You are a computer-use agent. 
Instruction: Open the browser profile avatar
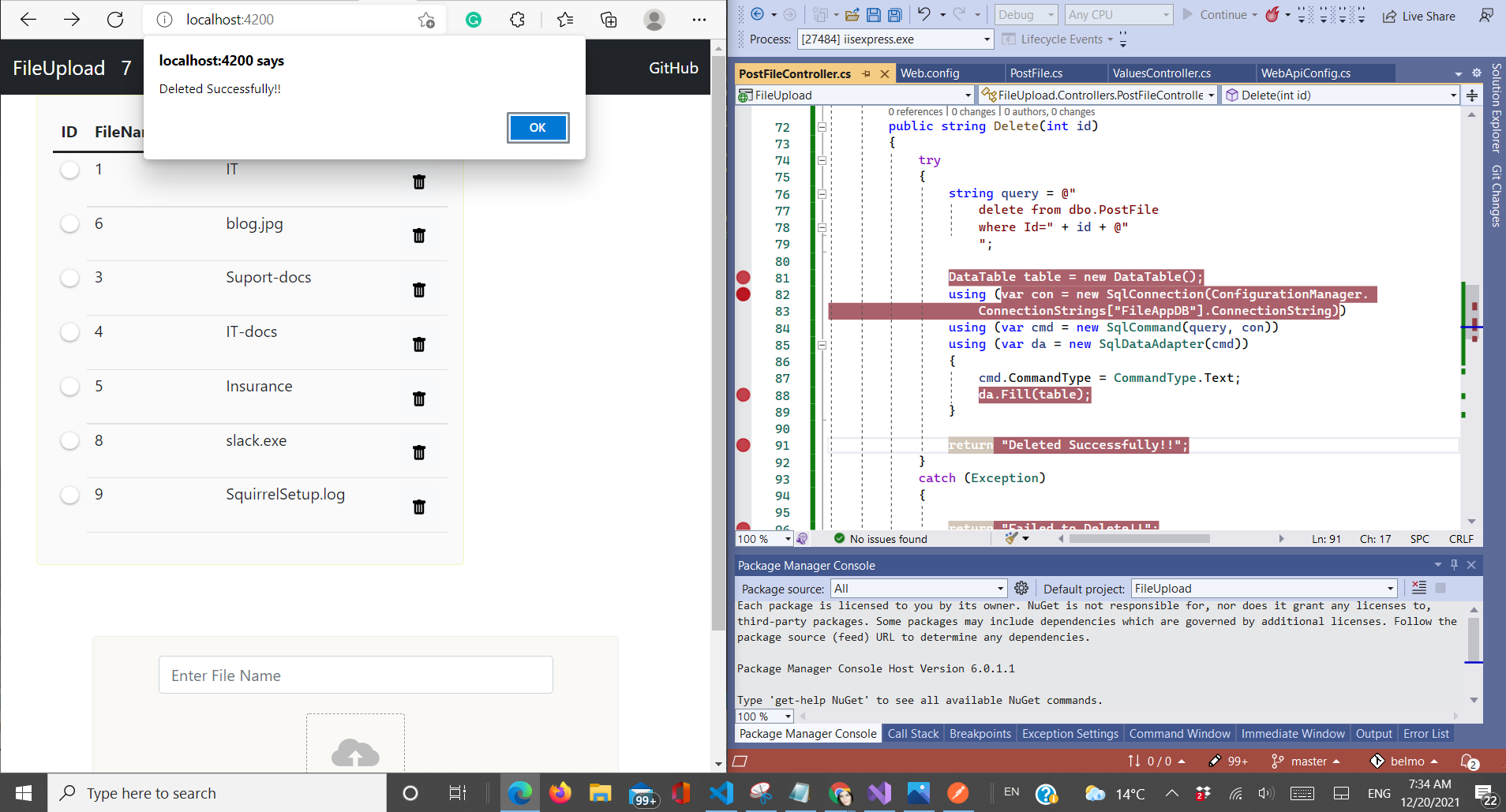[654, 20]
